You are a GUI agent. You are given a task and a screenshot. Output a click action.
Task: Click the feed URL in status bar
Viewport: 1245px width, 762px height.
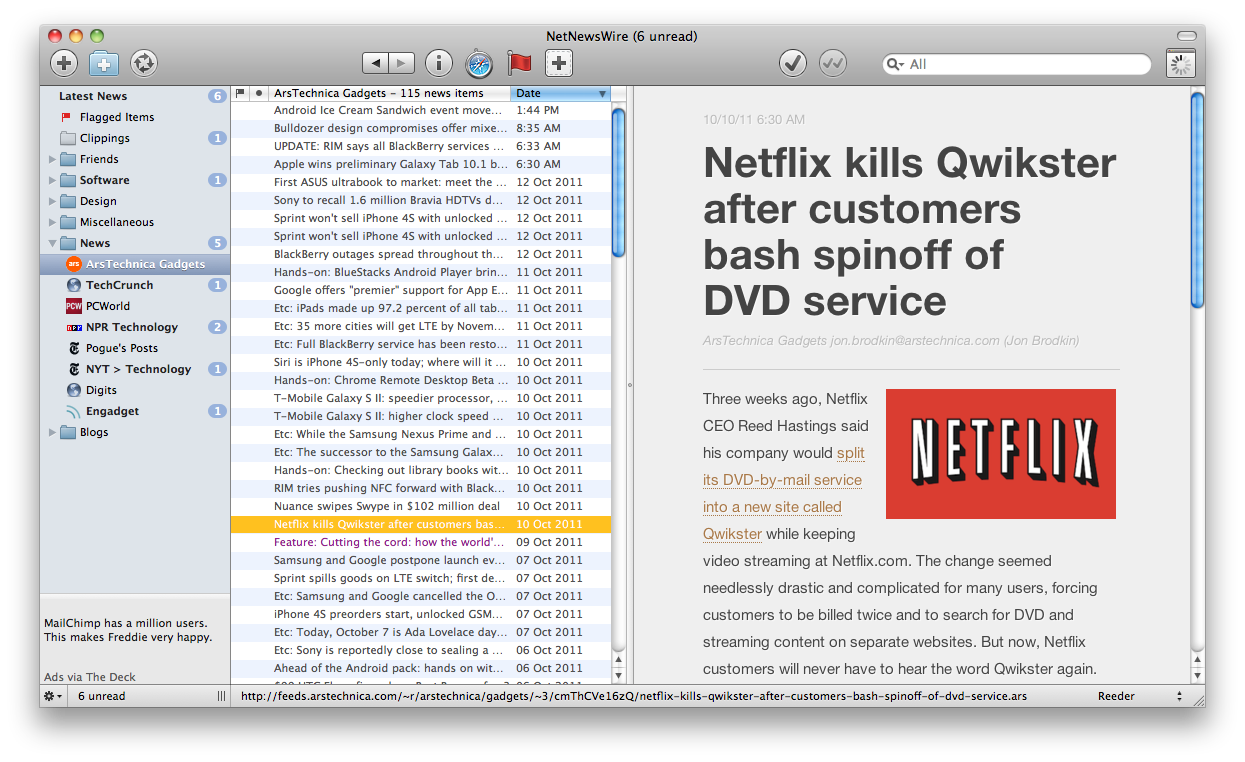tap(634, 696)
